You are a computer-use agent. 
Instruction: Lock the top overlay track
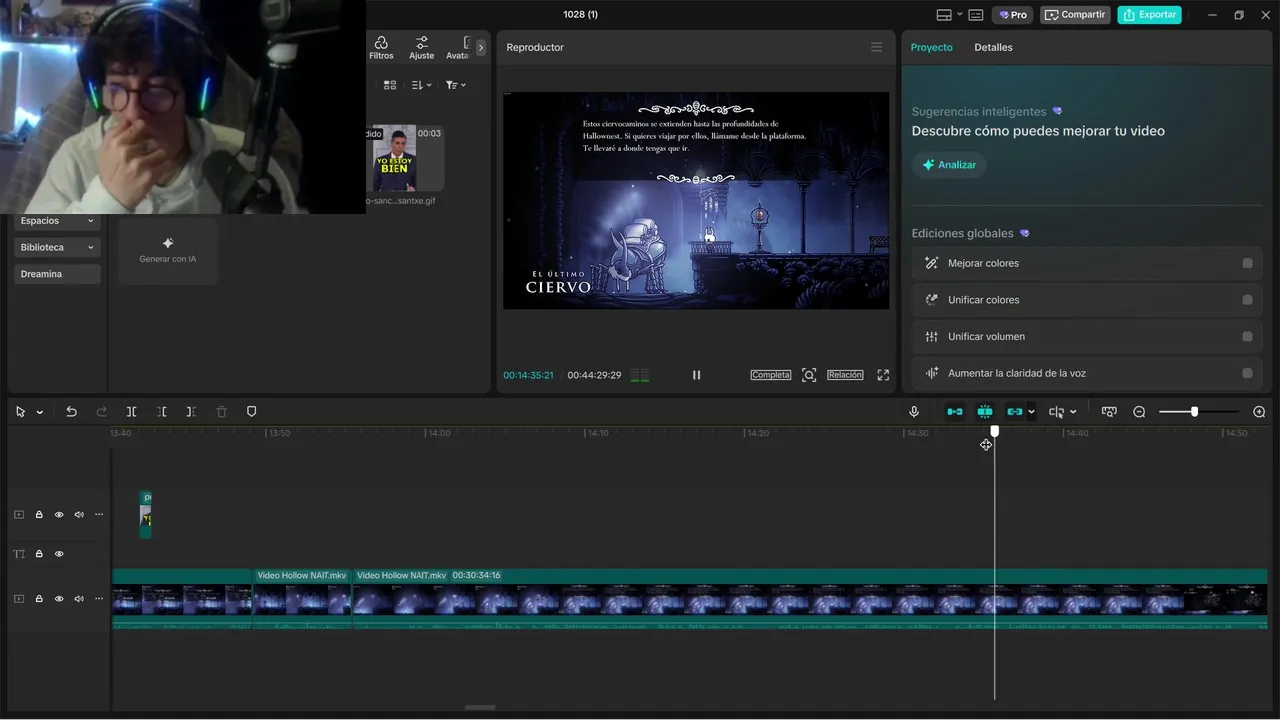pyautogui.click(x=39, y=515)
